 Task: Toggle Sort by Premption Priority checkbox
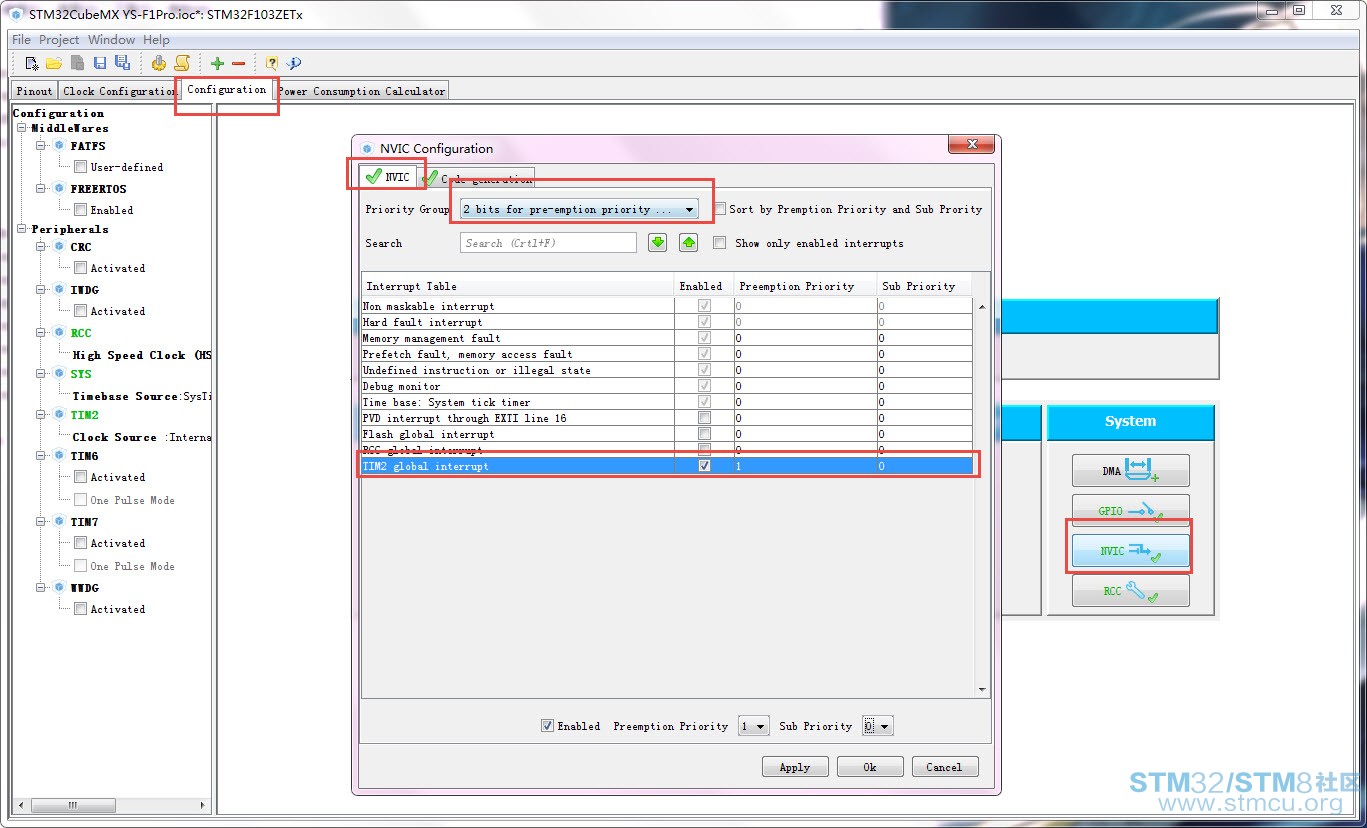tap(720, 209)
